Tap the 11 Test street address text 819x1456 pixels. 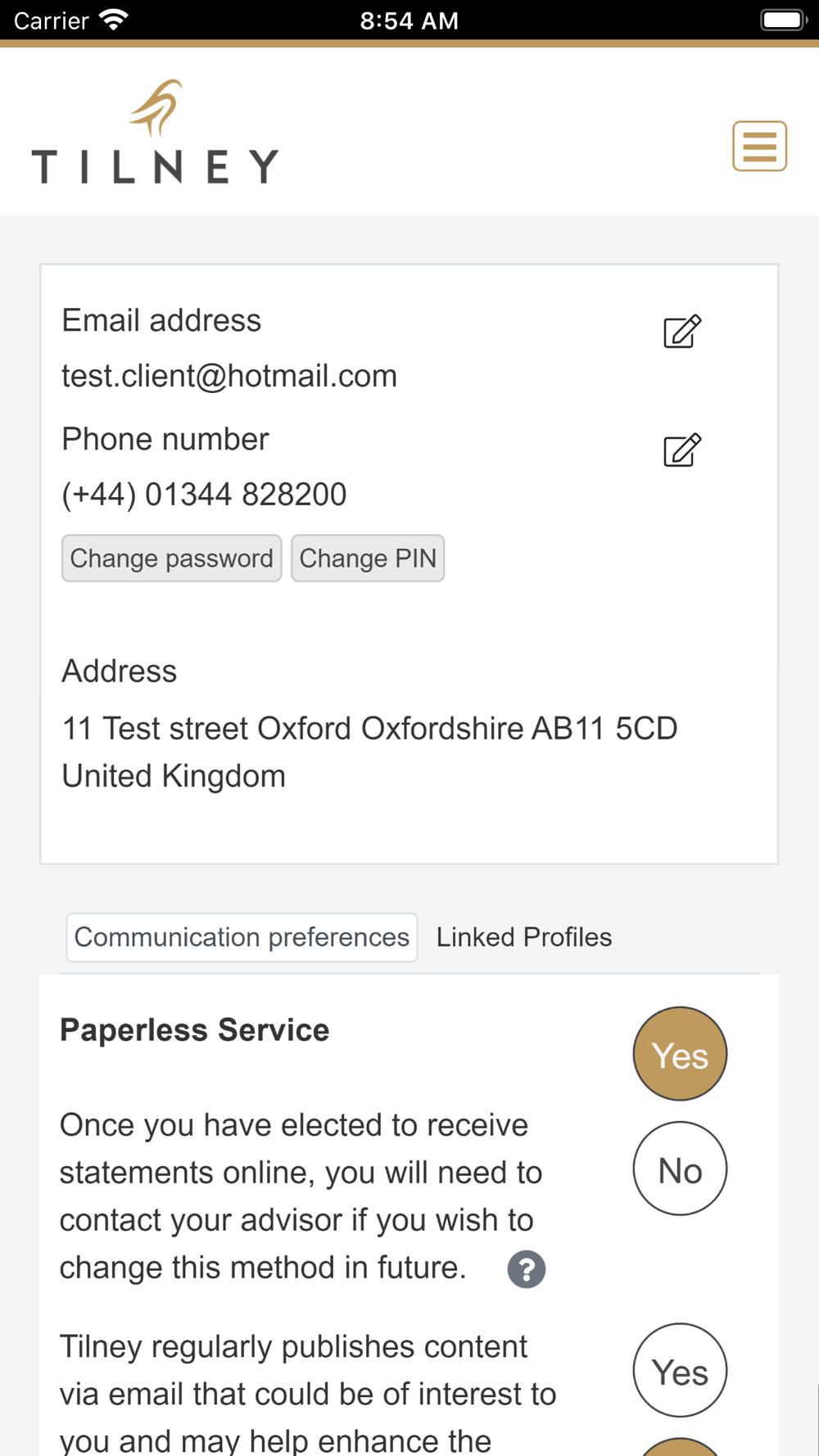pos(370,752)
